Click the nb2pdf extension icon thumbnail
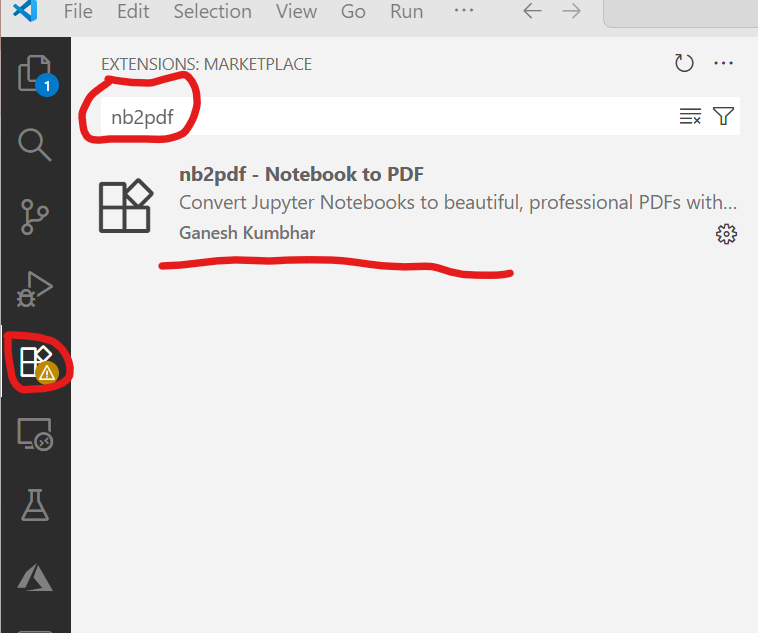 point(126,206)
